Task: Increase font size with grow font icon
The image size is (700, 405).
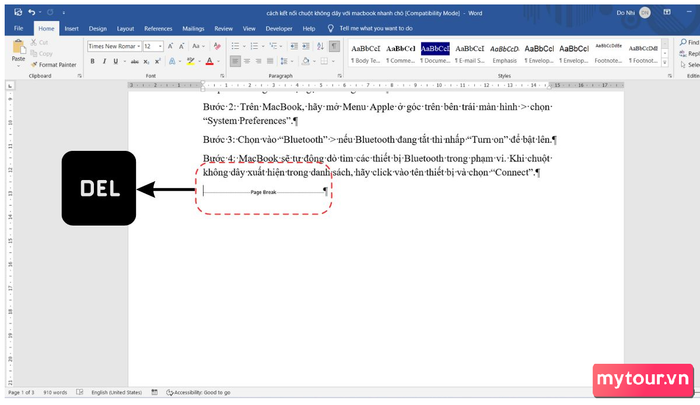Action: 171,46
